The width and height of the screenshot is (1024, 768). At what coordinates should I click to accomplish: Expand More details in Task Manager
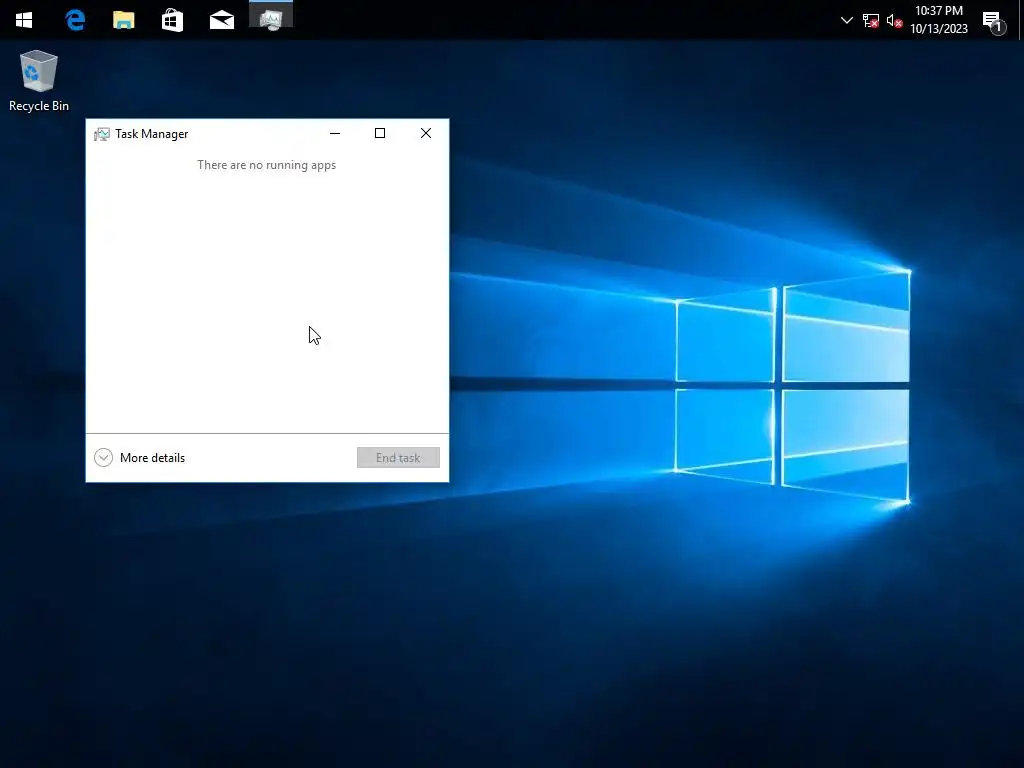click(x=140, y=458)
